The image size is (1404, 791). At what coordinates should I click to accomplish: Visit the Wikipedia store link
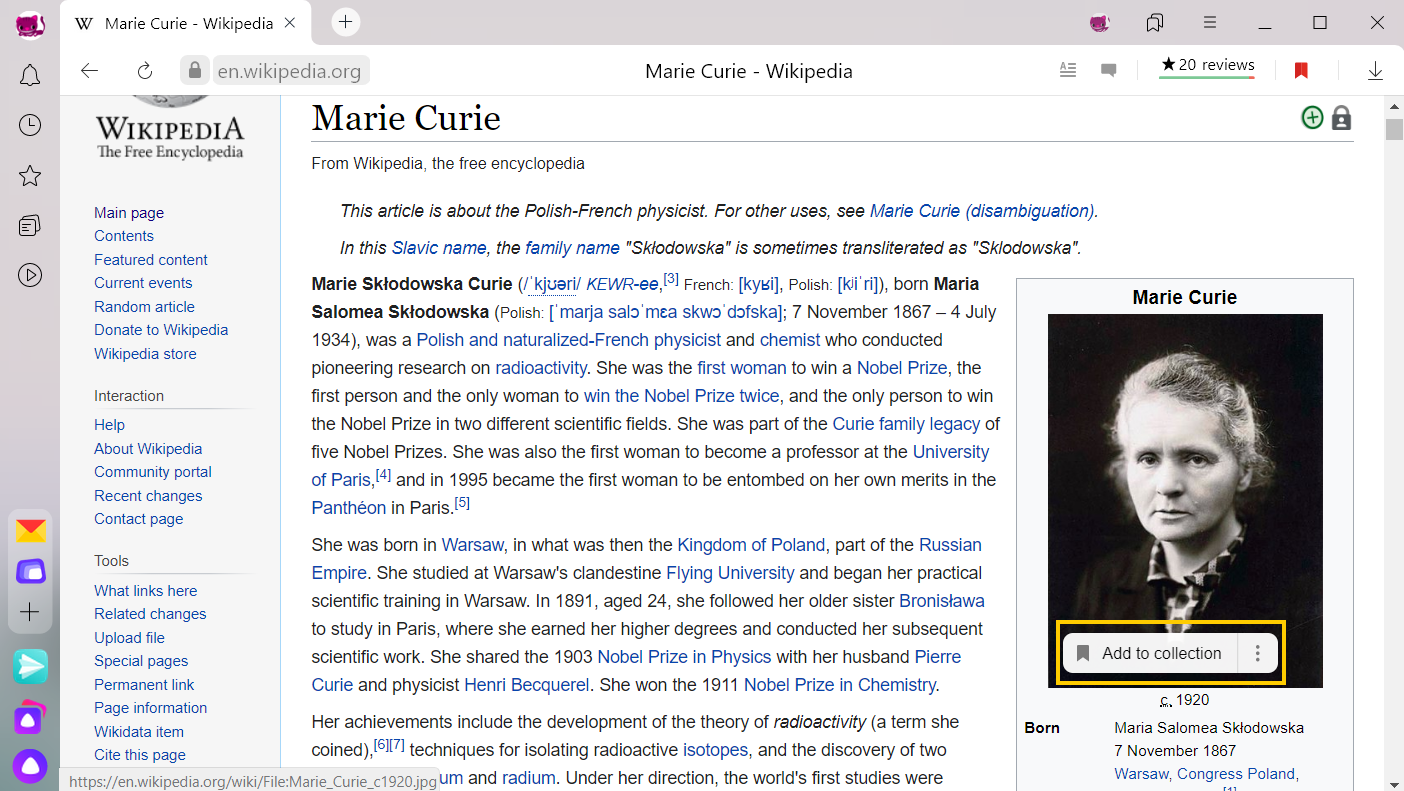[145, 354]
